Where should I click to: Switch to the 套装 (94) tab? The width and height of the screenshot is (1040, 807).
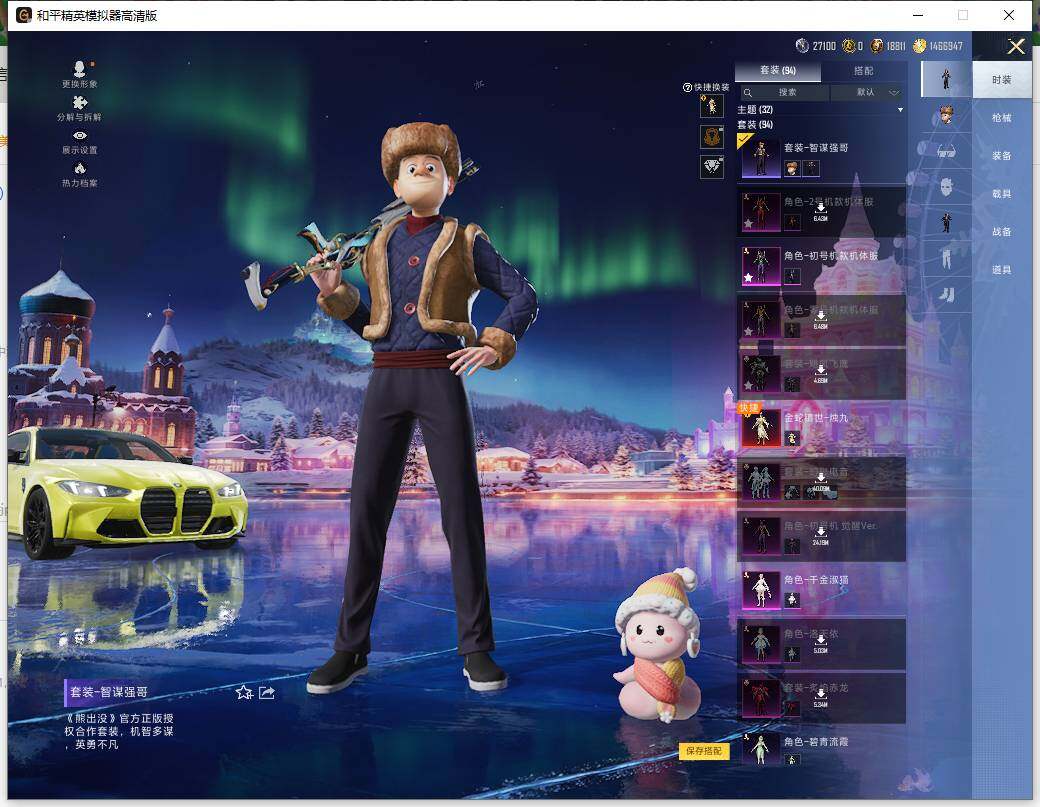778,70
